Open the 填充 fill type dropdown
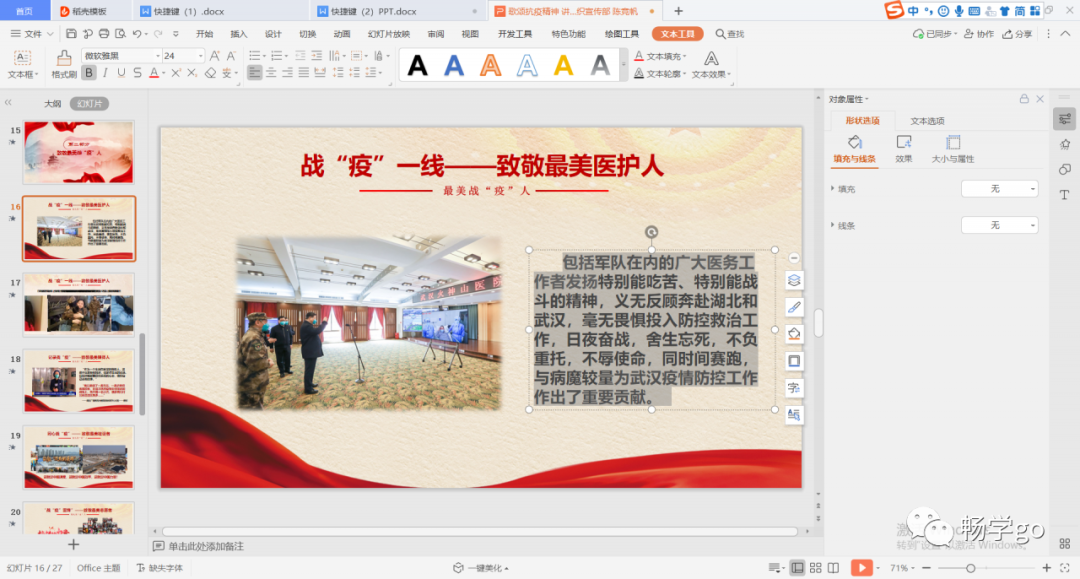 (x=999, y=189)
